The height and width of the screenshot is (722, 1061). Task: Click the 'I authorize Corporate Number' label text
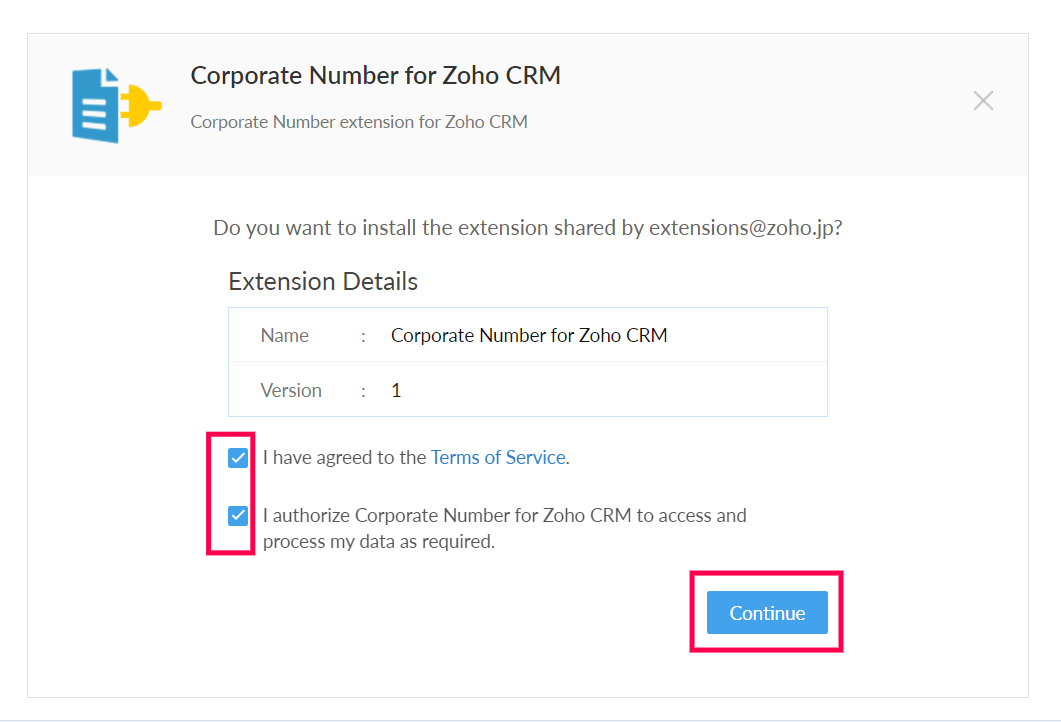pyautogui.click(x=504, y=516)
